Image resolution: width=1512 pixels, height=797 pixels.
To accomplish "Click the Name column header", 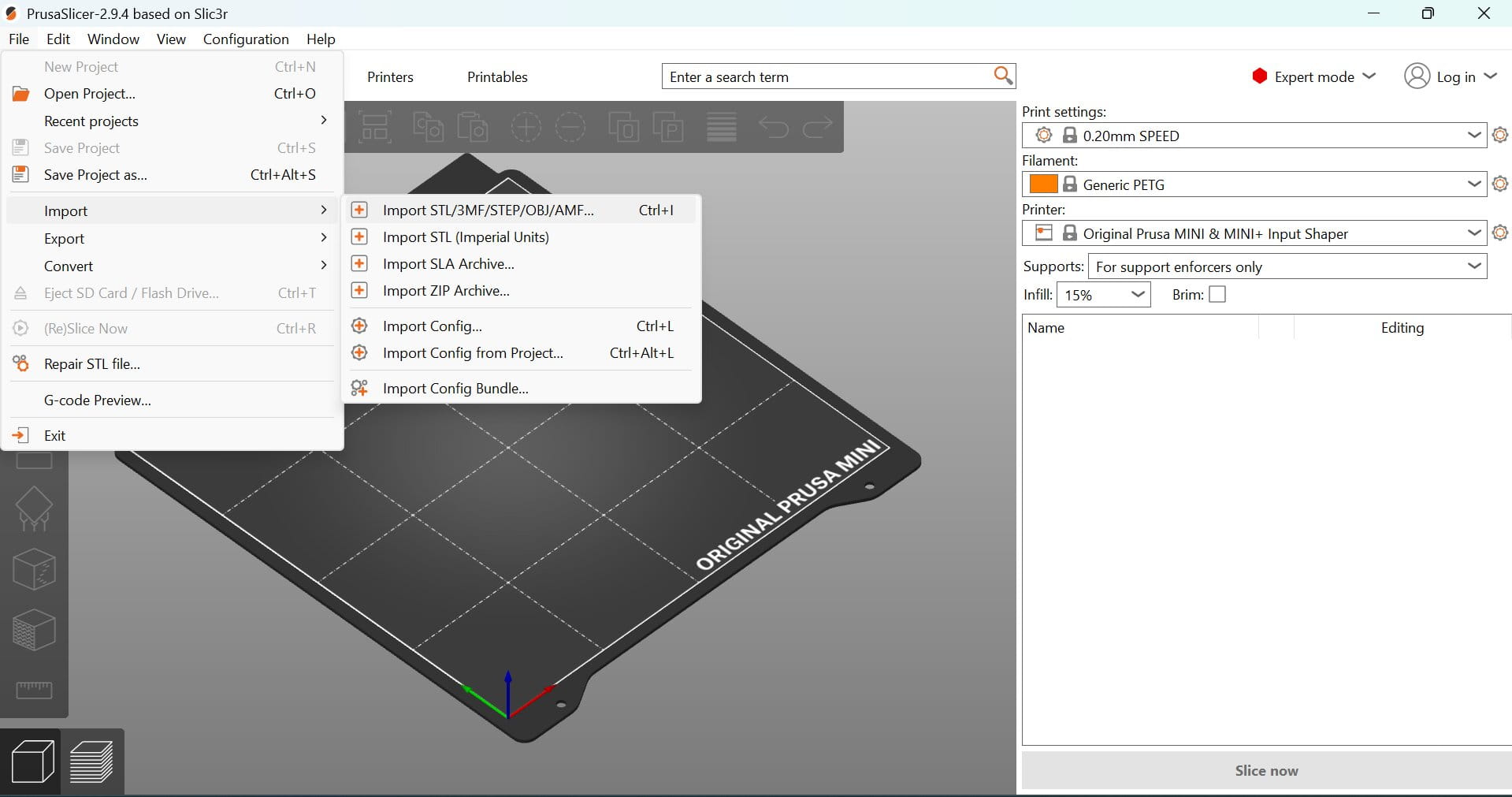I will pos(1140,327).
